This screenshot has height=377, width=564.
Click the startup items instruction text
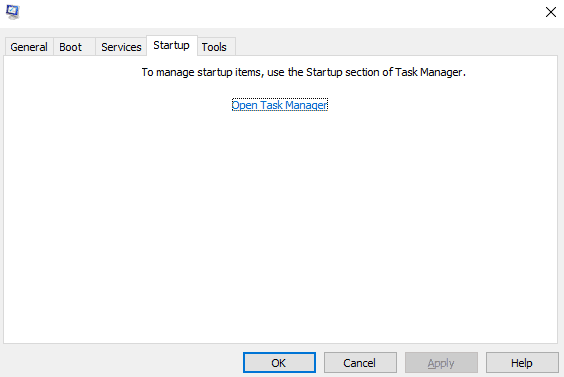click(303, 72)
